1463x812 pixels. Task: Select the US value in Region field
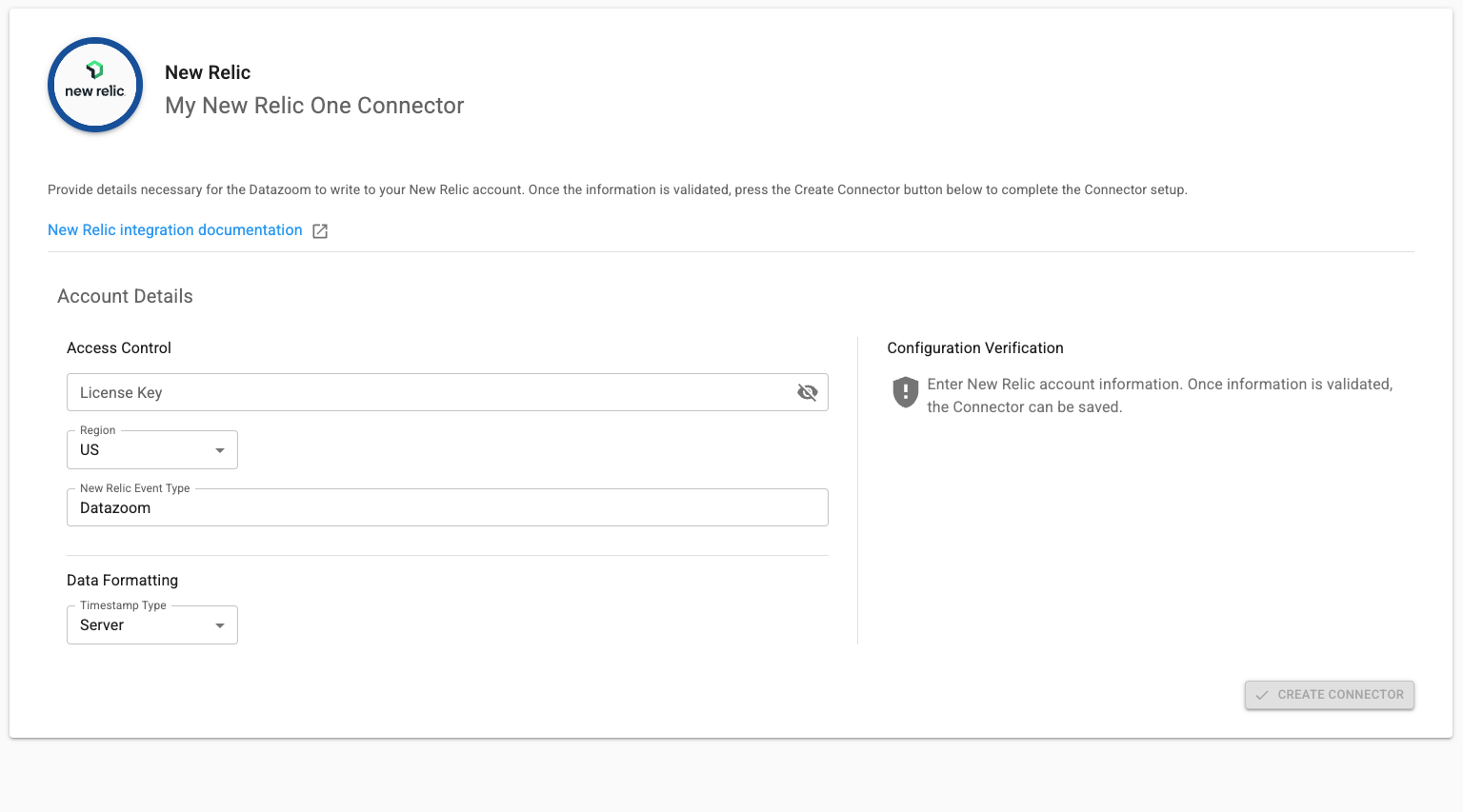click(90, 450)
